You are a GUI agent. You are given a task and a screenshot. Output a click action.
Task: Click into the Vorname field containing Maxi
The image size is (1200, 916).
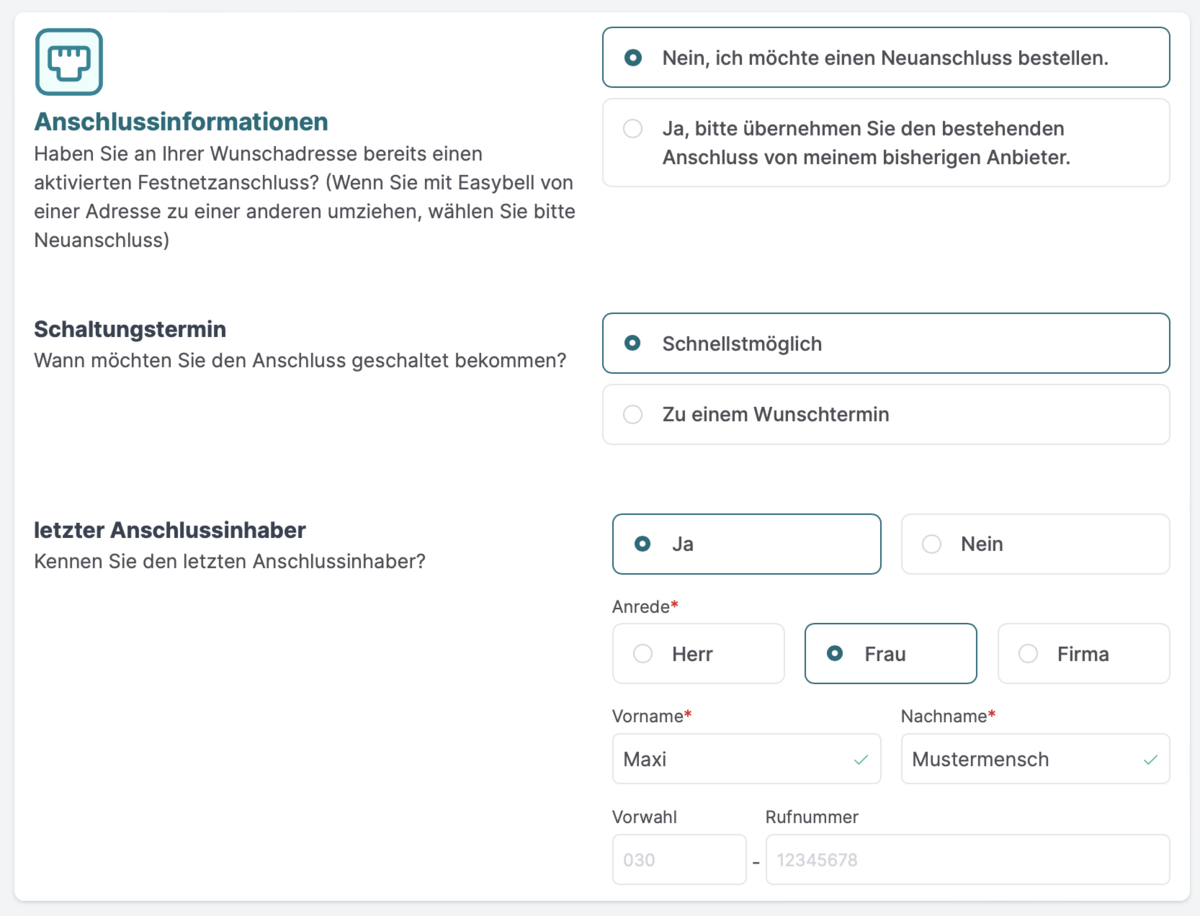pyautogui.click(x=730, y=759)
